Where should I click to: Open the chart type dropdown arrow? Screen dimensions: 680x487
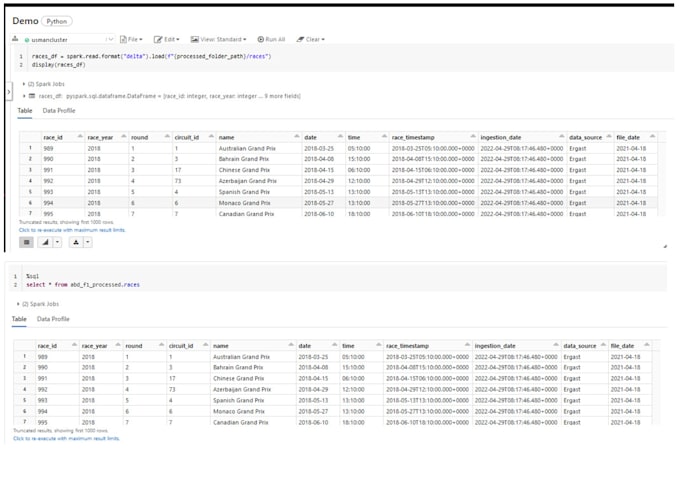coord(57,242)
